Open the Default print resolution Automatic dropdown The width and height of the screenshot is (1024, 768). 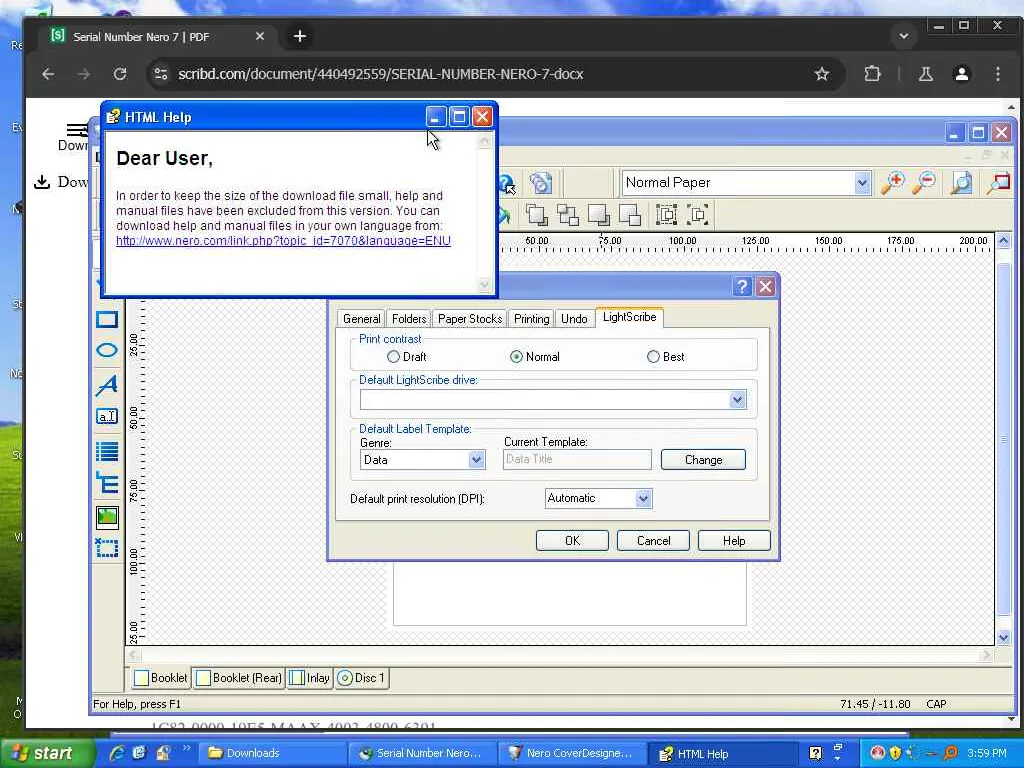[643, 499]
